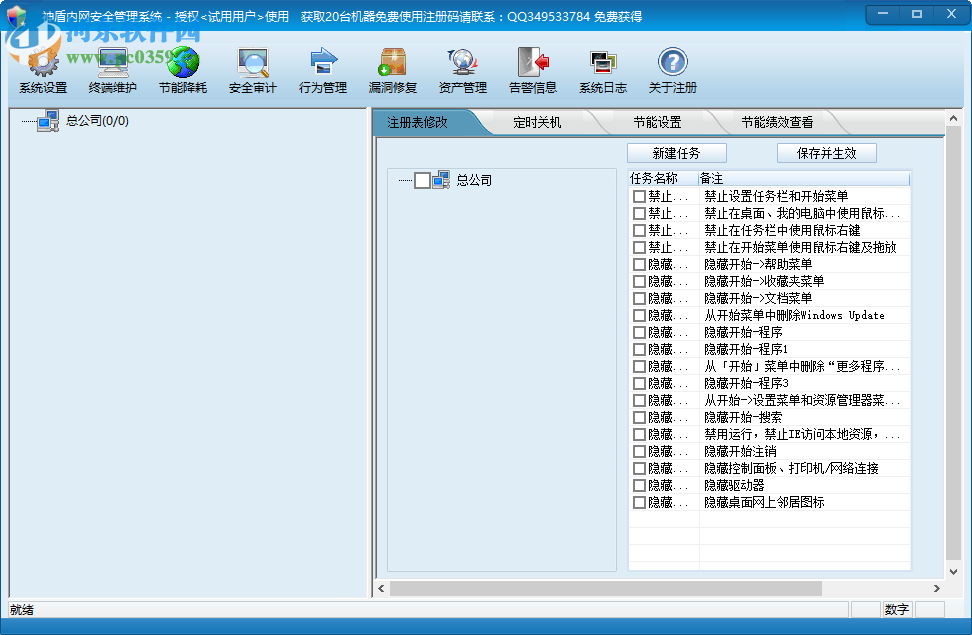Click the horizontal scrollbar right arrow
The width and height of the screenshot is (972, 635).
click(x=937, y=588)
